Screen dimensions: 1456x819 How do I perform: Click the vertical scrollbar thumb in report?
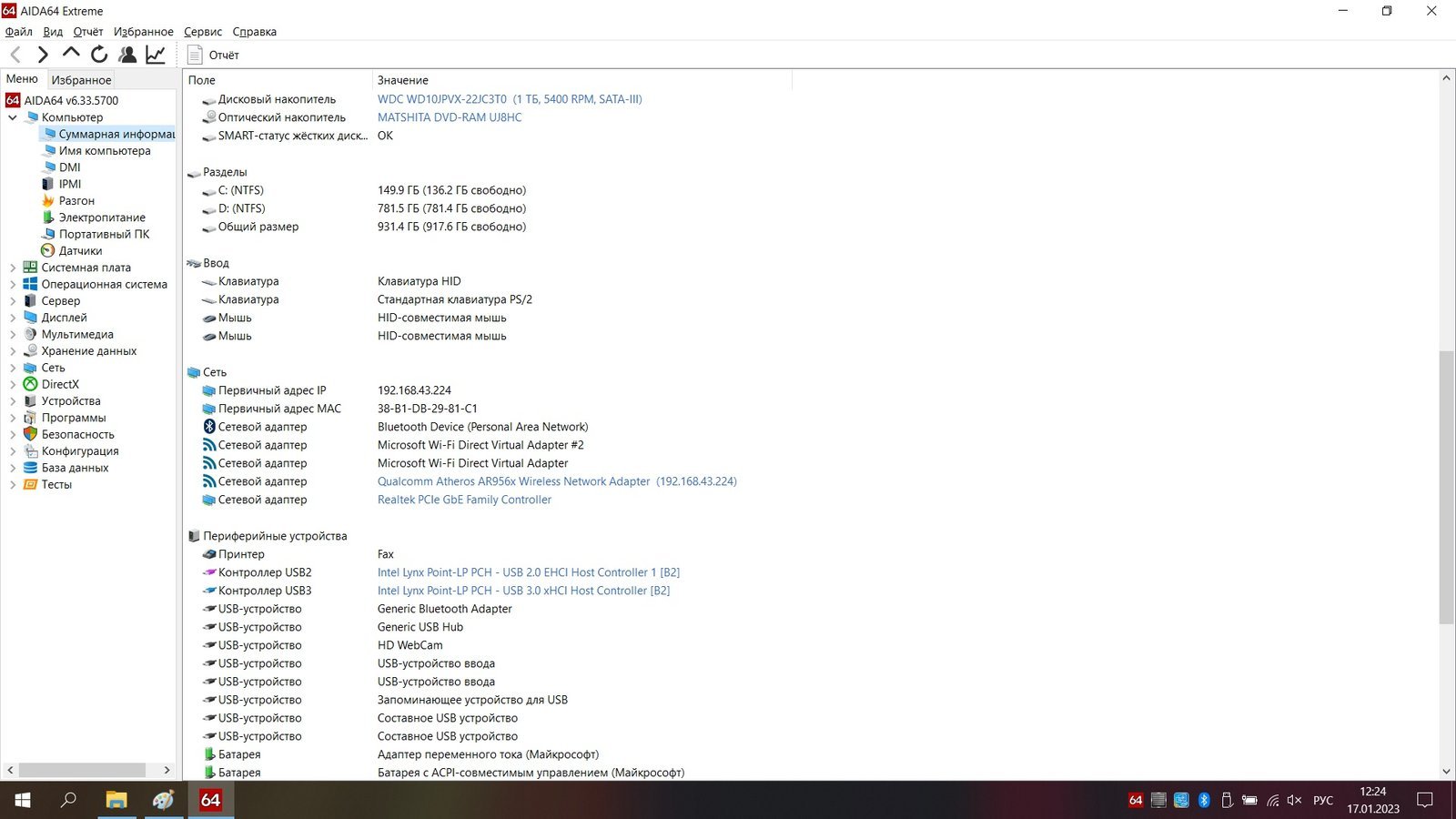pyautogui.click(x=1446, y=487)
